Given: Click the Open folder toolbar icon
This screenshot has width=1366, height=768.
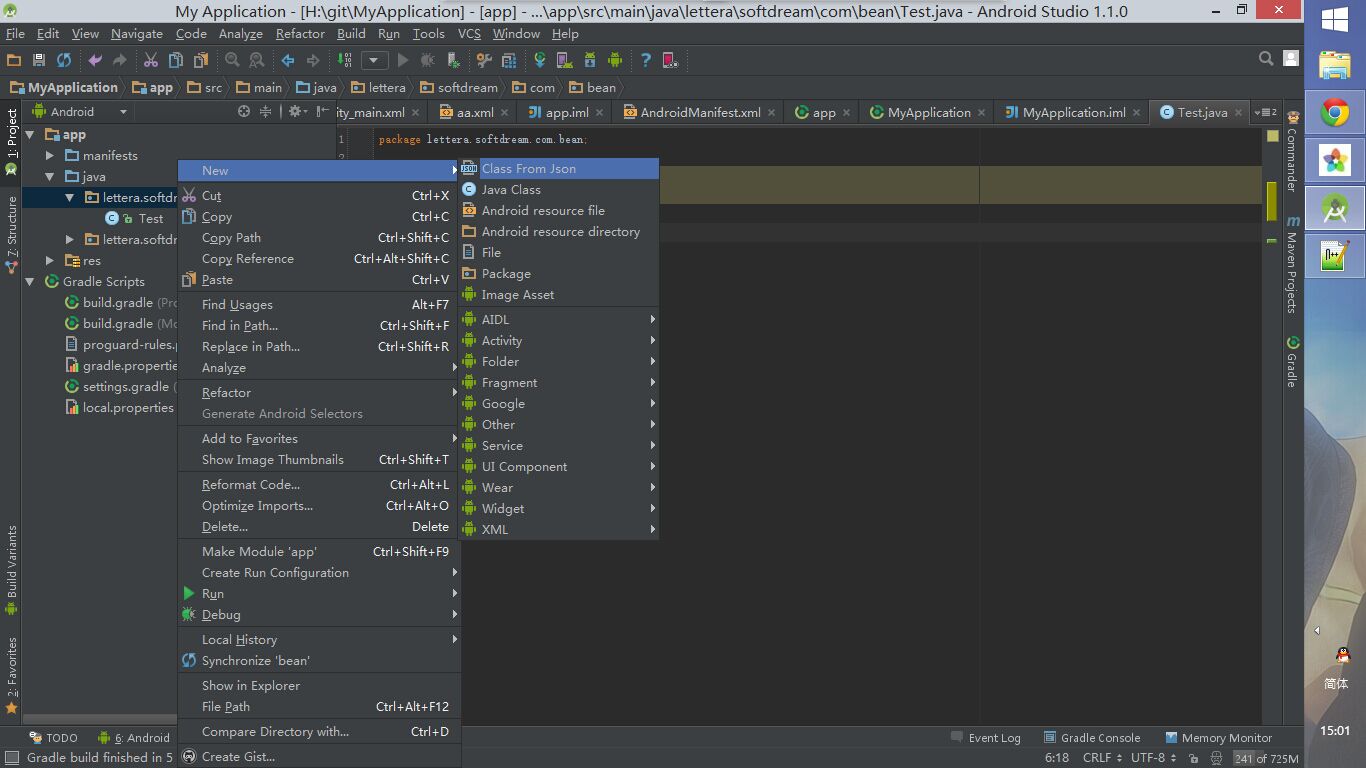Looking at the screenshot, I should click(x=14, y=60).
